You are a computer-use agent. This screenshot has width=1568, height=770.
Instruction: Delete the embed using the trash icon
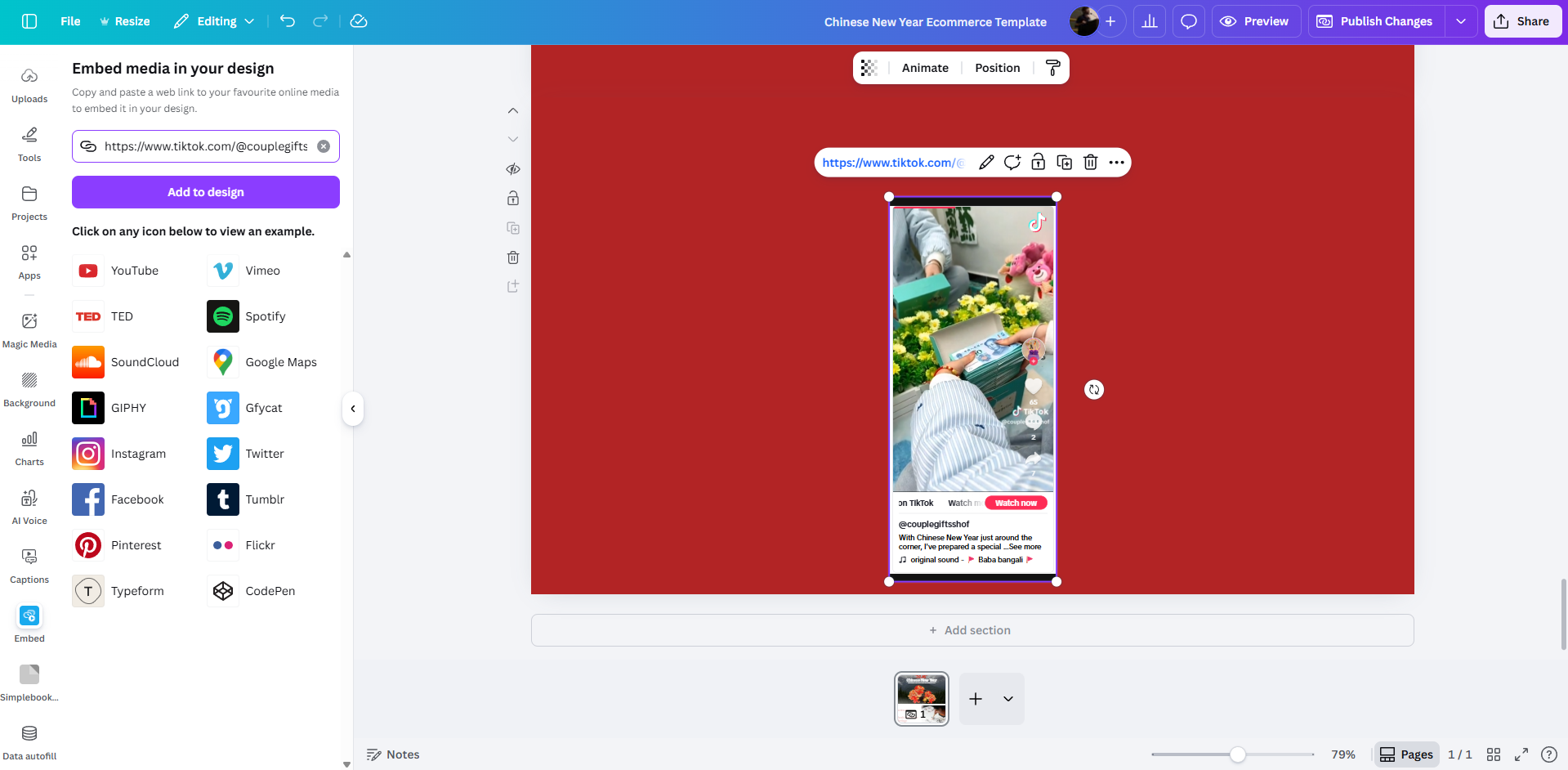(x=1090, y=162)
